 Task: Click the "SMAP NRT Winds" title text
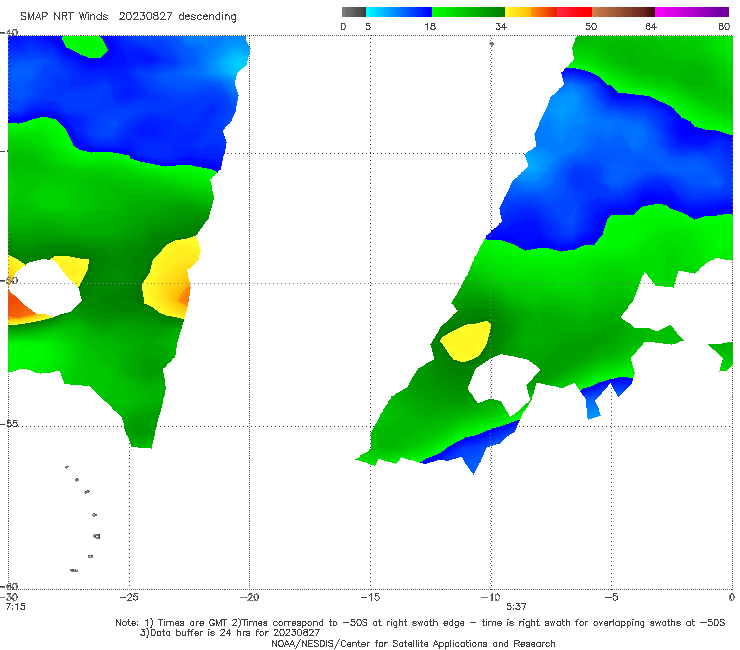pos(64,16)
